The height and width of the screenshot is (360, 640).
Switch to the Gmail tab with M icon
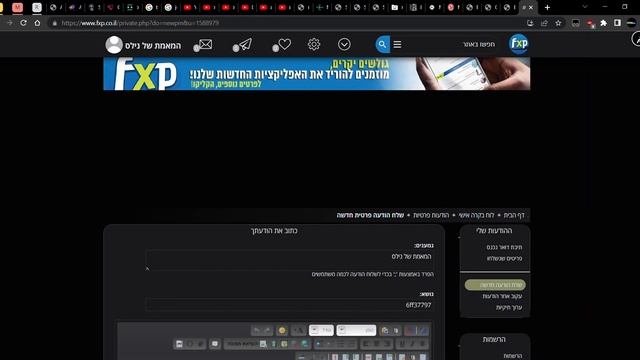click(x=18, y=7)
